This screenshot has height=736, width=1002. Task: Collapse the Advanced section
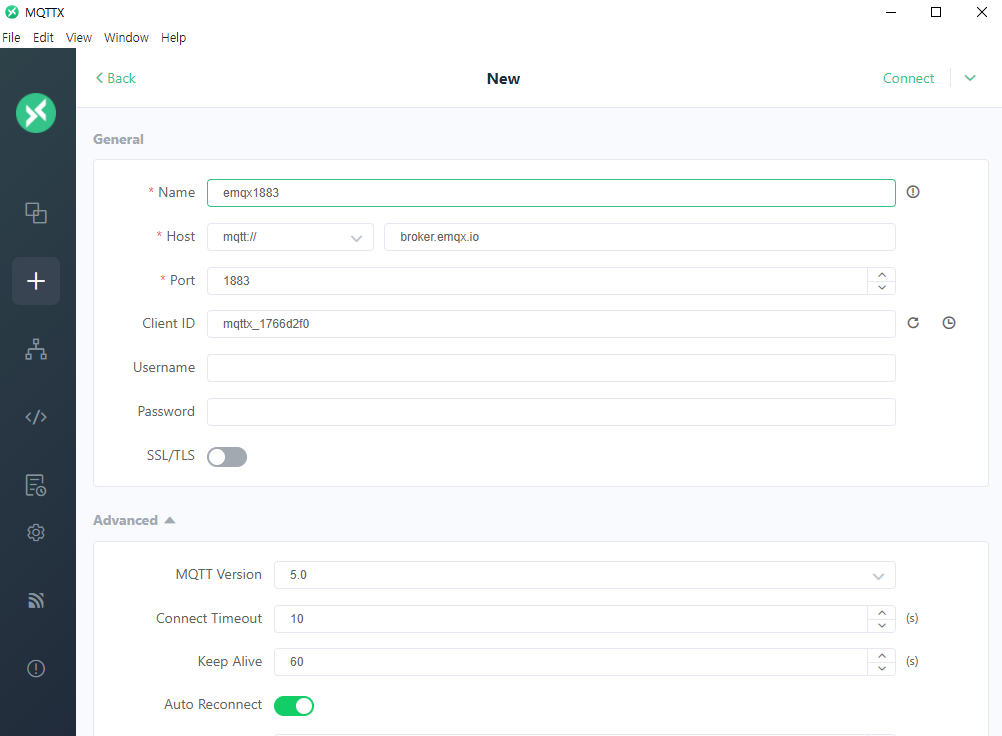[134, 520]
